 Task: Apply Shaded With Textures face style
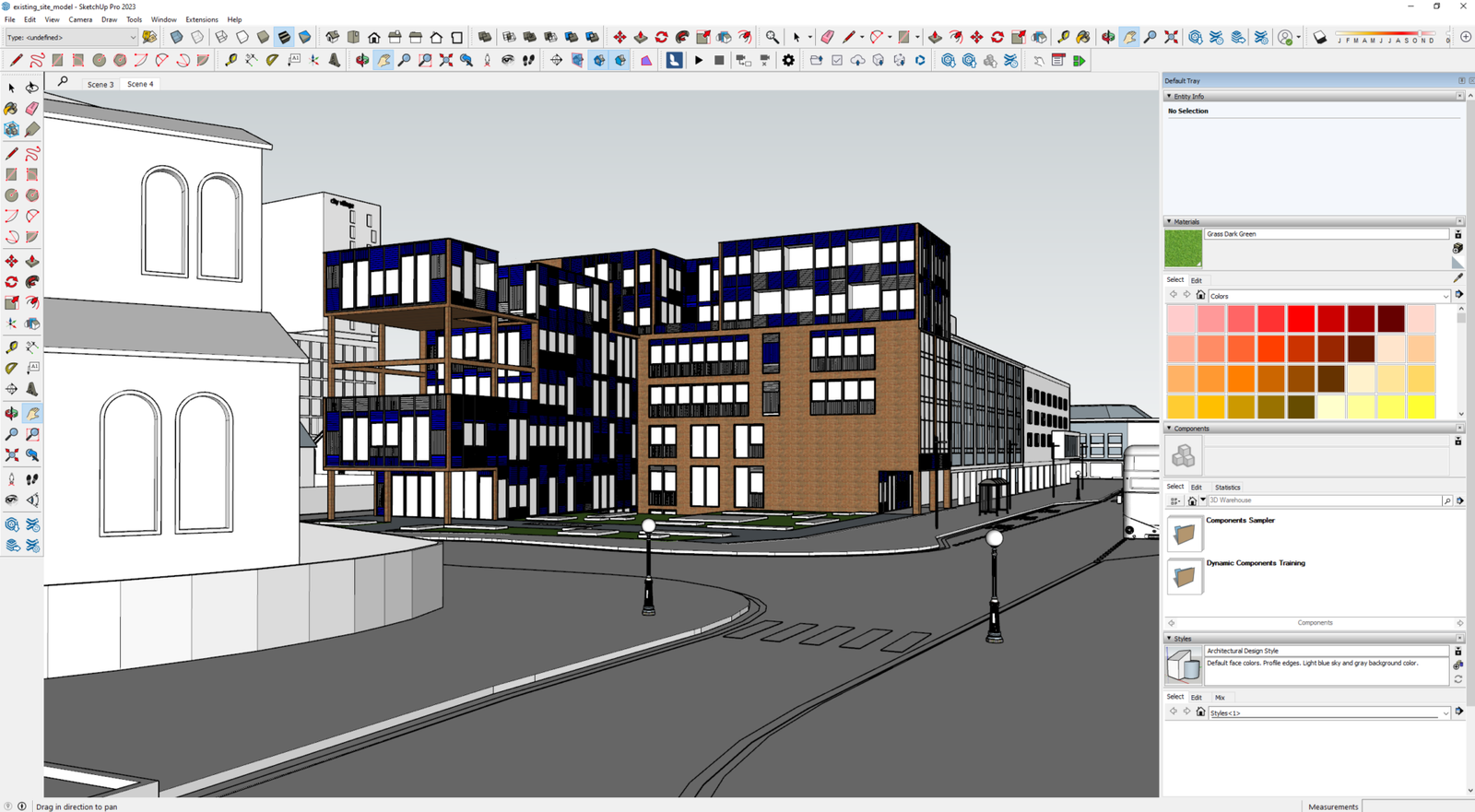click(284, 38)
